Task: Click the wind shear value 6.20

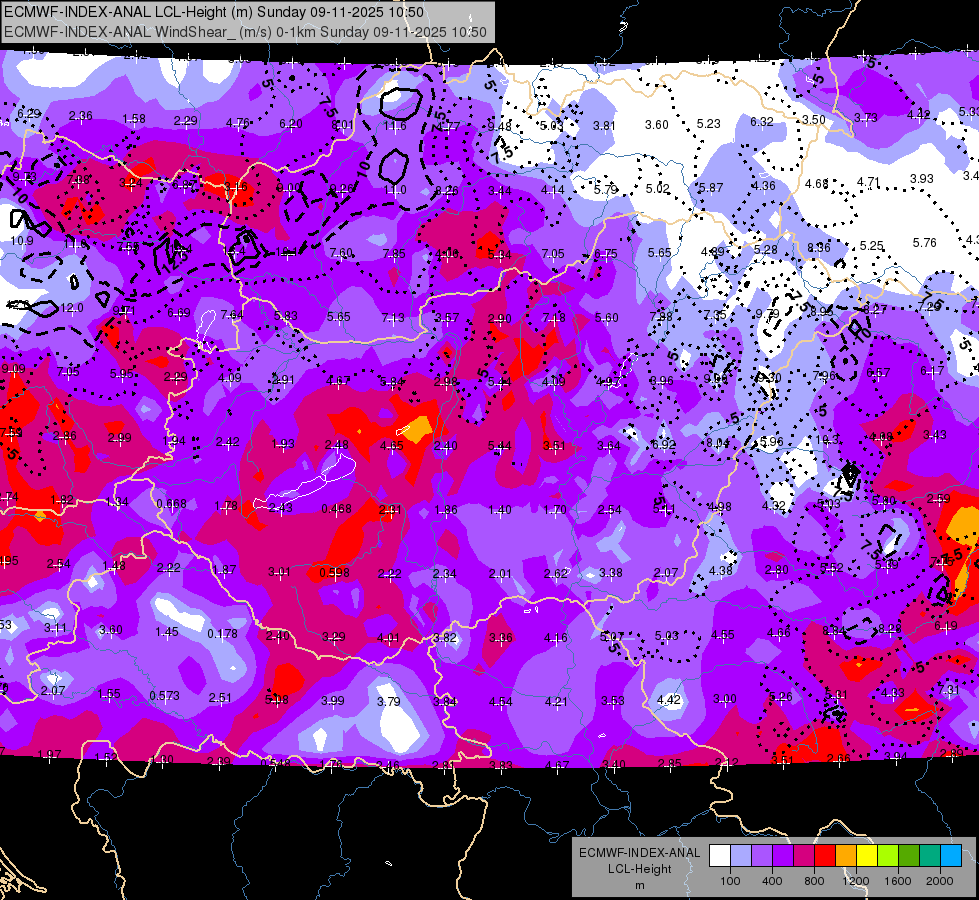Action: coord(290,124)
